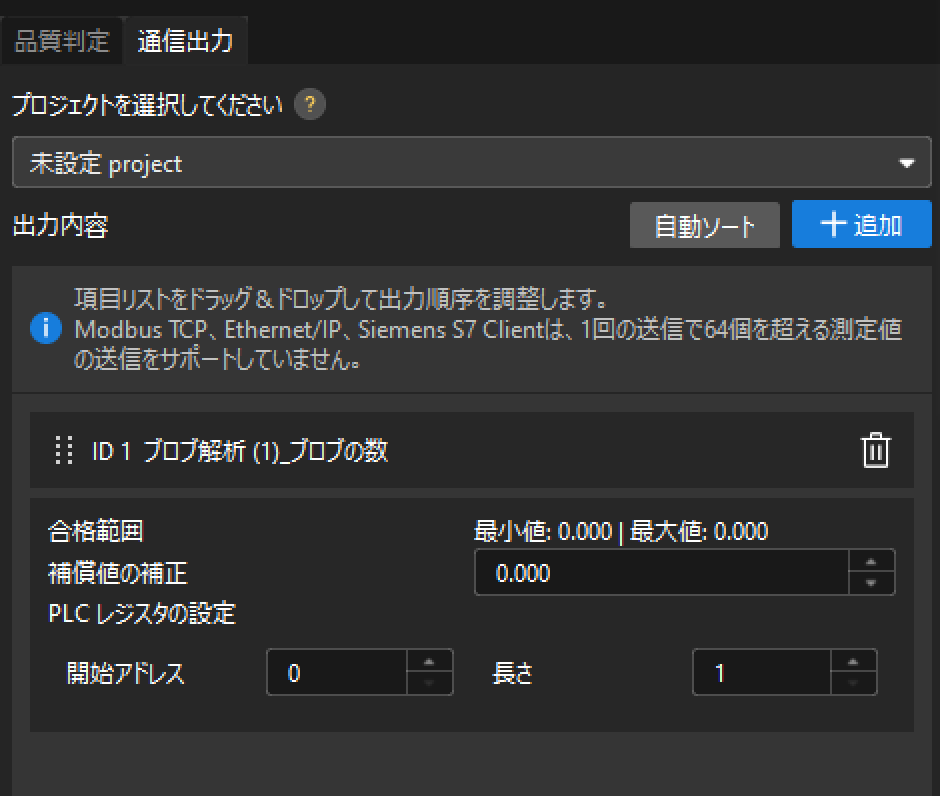Screen dimensions: 940x796
Task: Increase the 補償値の補正 value
Action: coord(871,562)
